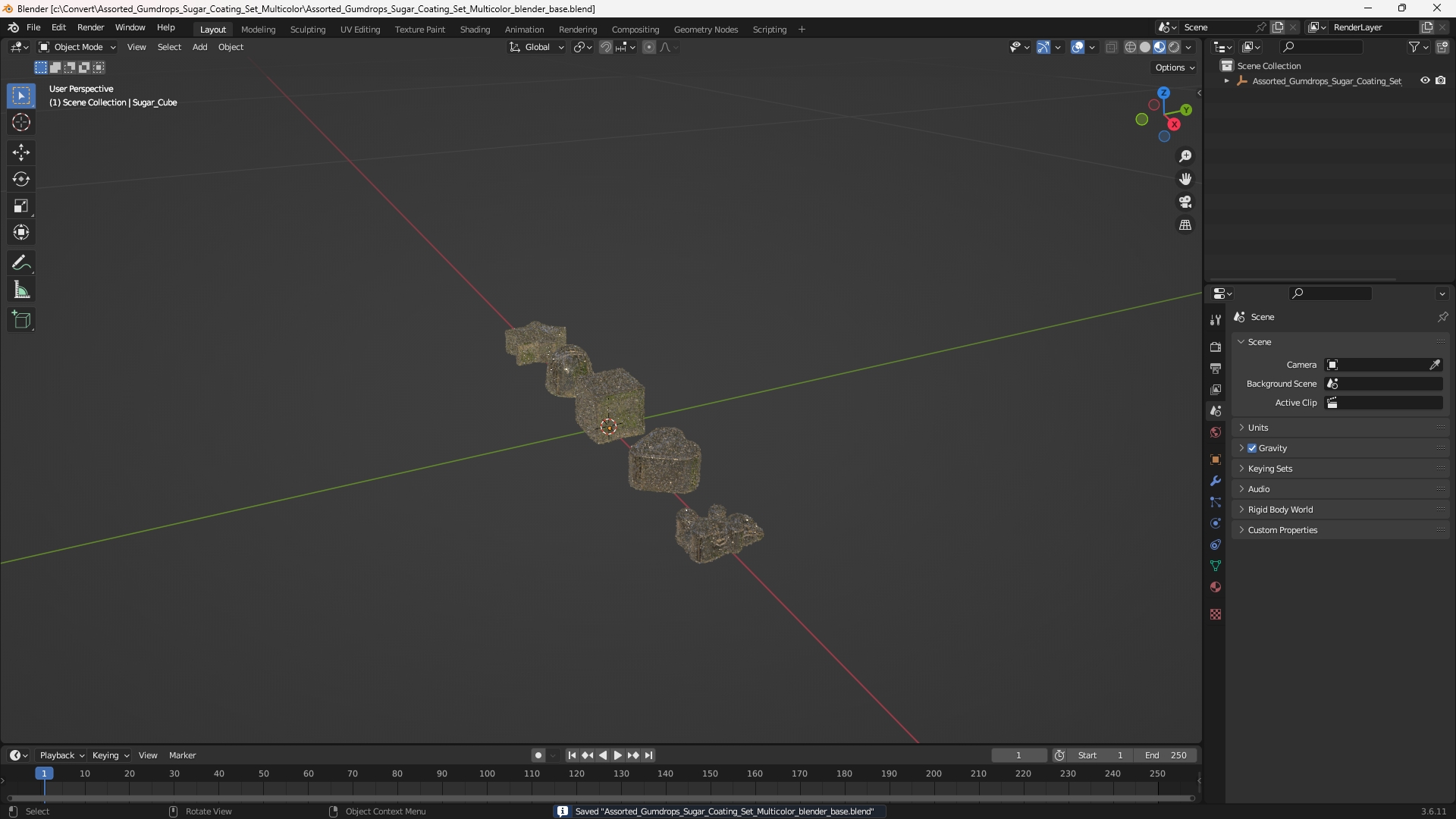The image size is (1456, 819).
Task: Switch orthographic/perspective grid icon
Action: [1185, 225]
